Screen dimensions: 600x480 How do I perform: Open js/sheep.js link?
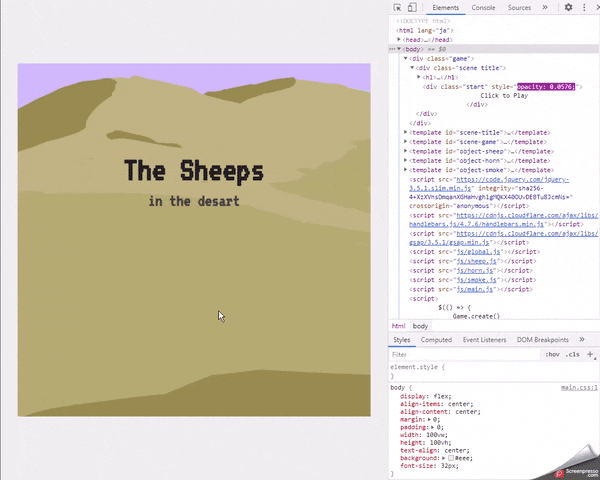coord(476,261)
